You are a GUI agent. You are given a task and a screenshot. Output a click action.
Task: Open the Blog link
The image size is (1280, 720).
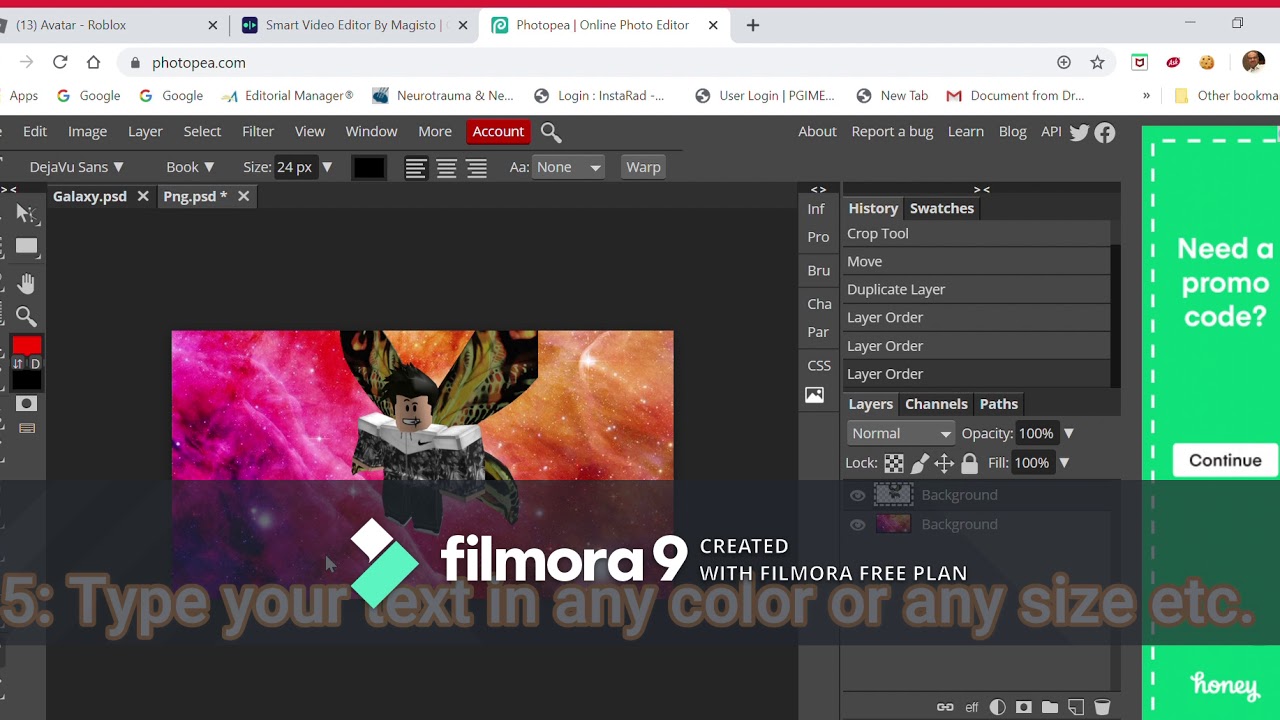point(1013,131)
